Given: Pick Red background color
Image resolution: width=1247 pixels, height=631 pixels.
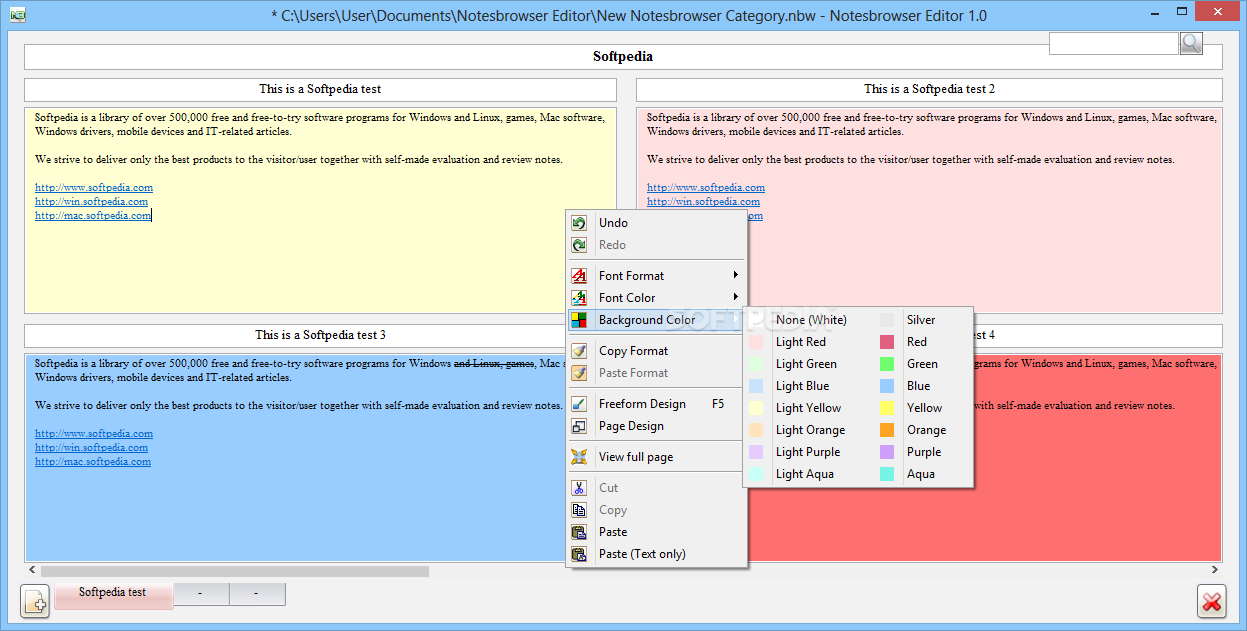Looking at the screenshot, I should [922, 342].
